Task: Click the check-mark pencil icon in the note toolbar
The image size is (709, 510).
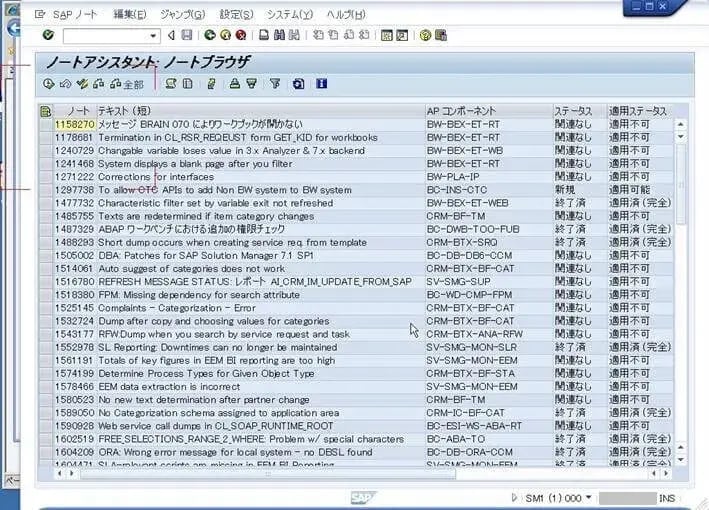Action: (82, 84)
